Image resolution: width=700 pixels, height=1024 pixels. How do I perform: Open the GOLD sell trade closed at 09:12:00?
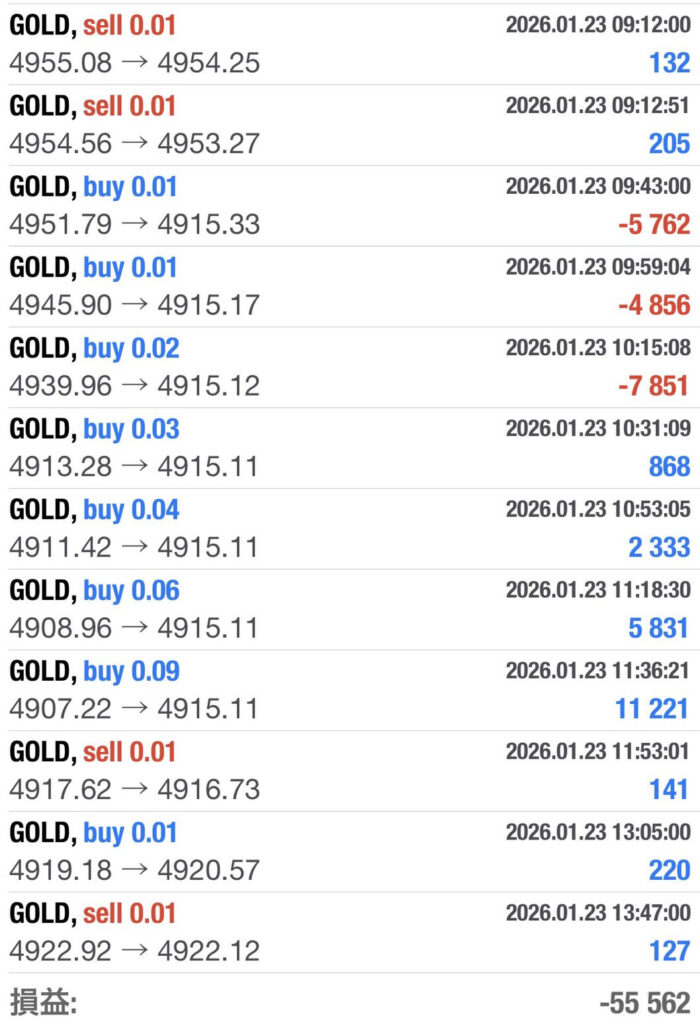pyautogui.click(x=350, y=44)
